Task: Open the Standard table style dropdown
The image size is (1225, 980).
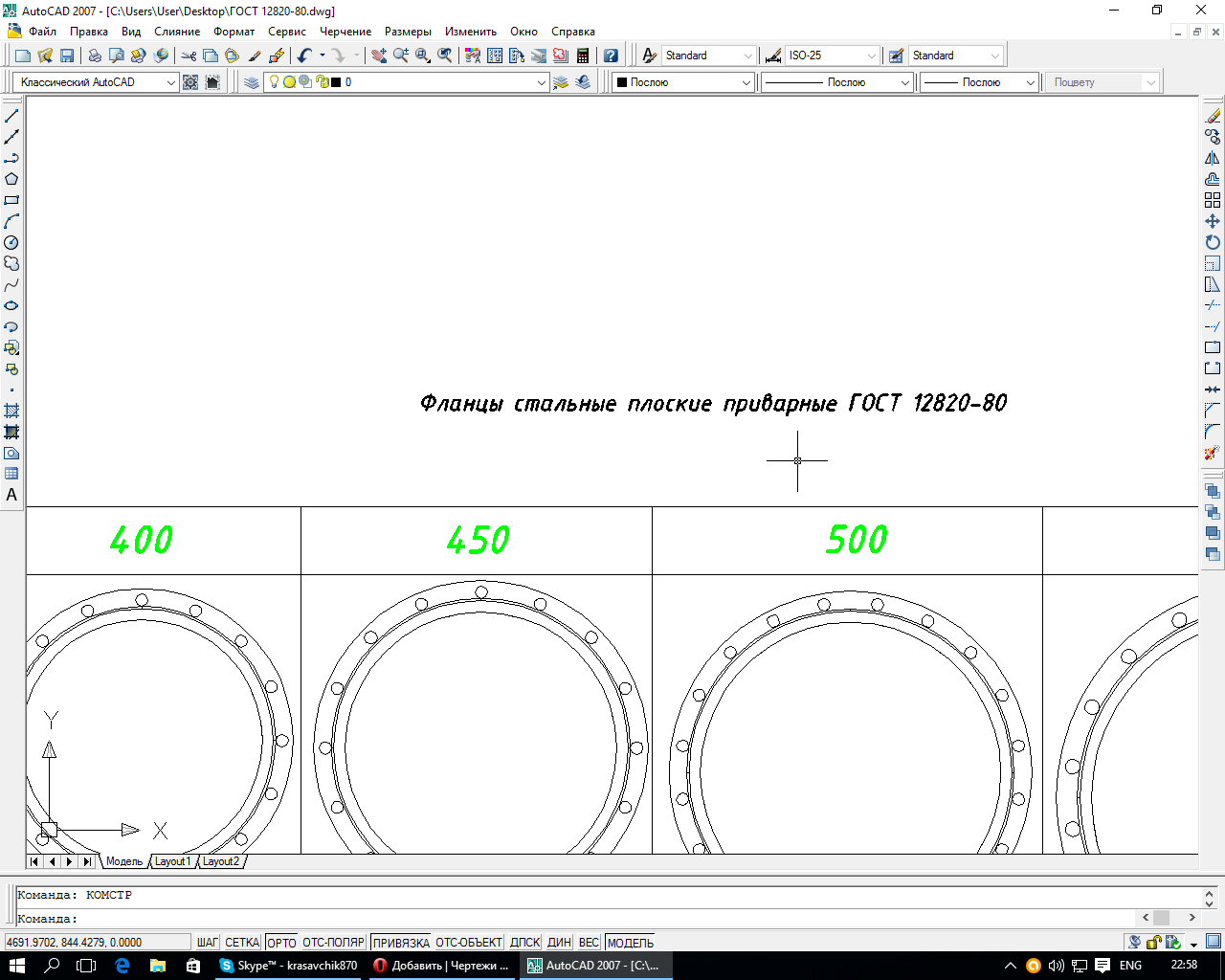Action: tap(995, 56)
